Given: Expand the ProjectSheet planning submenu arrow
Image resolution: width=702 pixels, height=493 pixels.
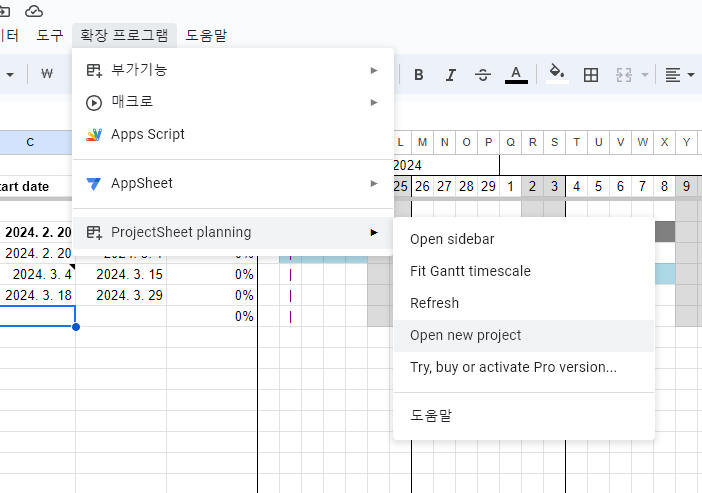Looking at the screenshot, I should (374, 232).
